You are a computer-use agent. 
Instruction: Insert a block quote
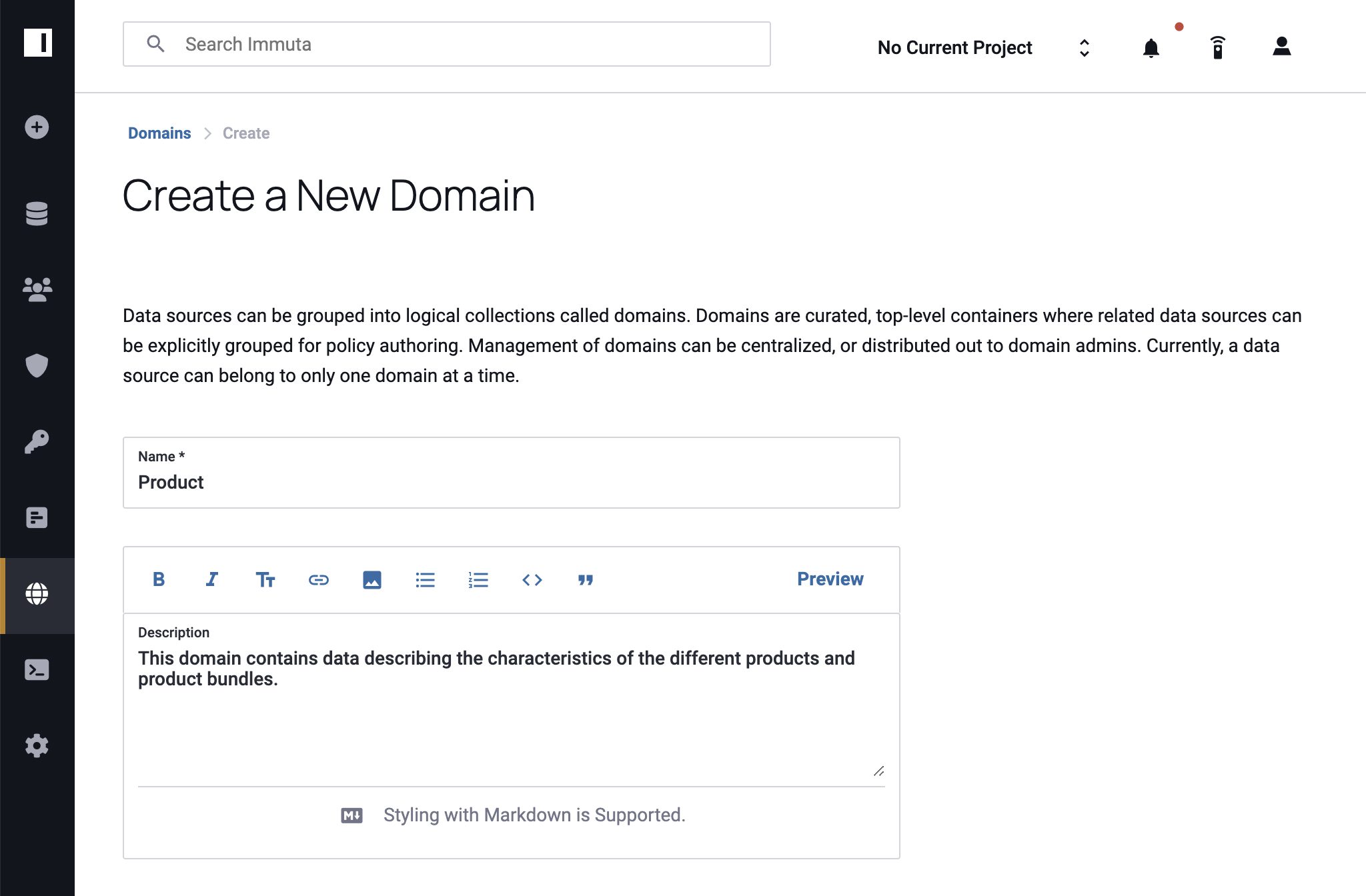click(x=586, y=580)
